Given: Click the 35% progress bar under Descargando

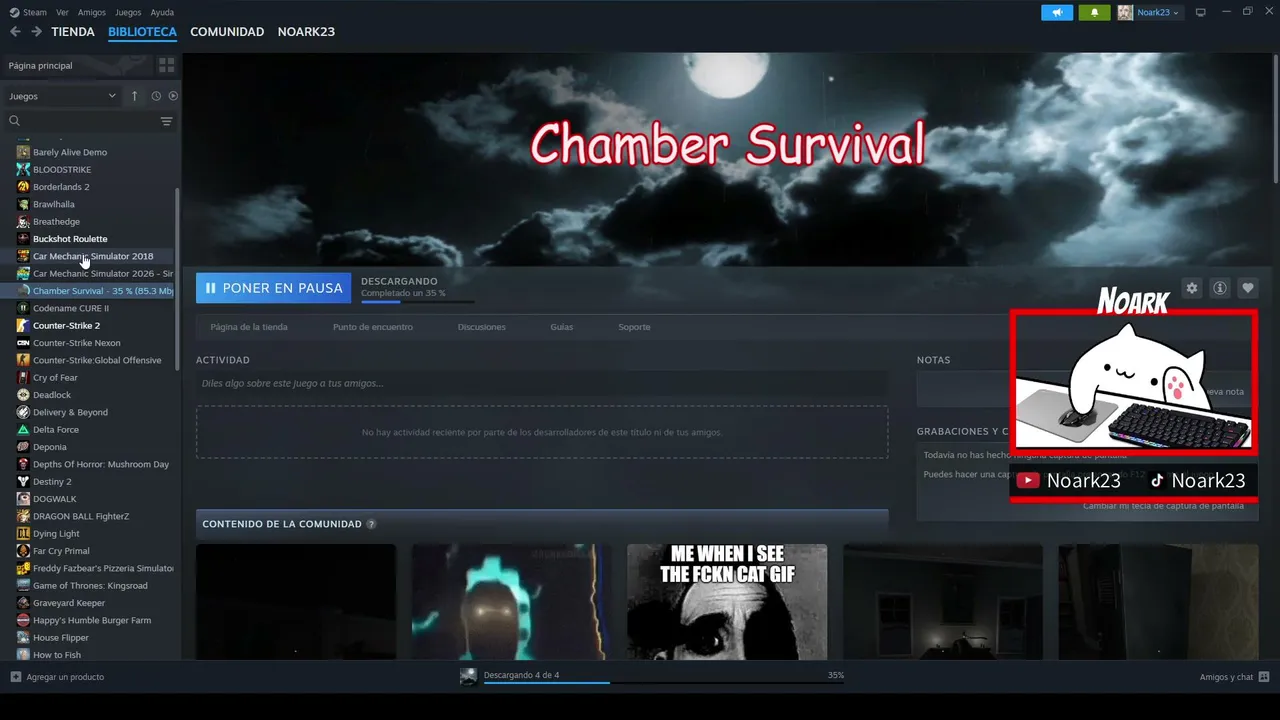Looking at the screenshot, I should [418, 301].
